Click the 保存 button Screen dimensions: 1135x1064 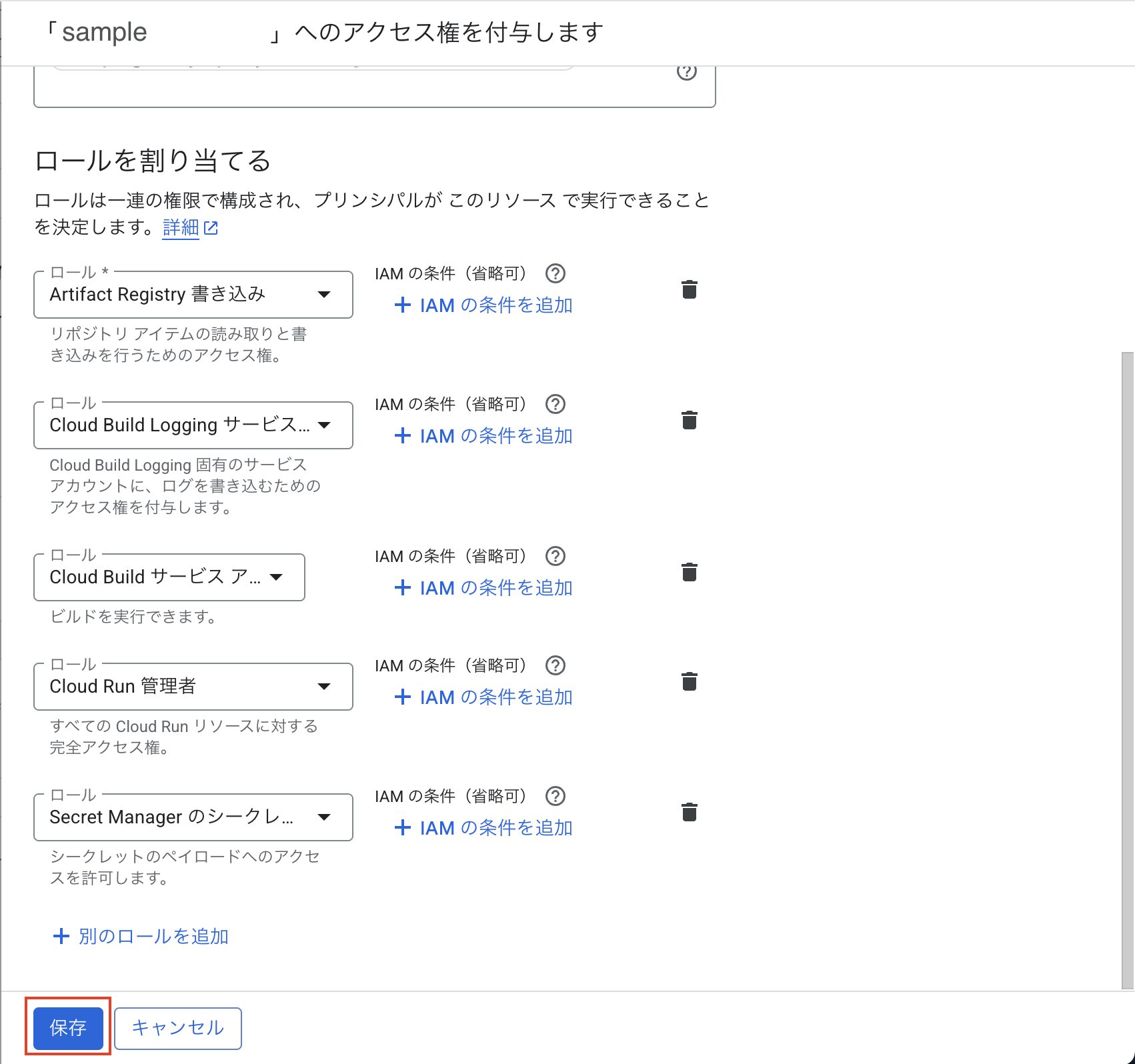click(68, 1027)
